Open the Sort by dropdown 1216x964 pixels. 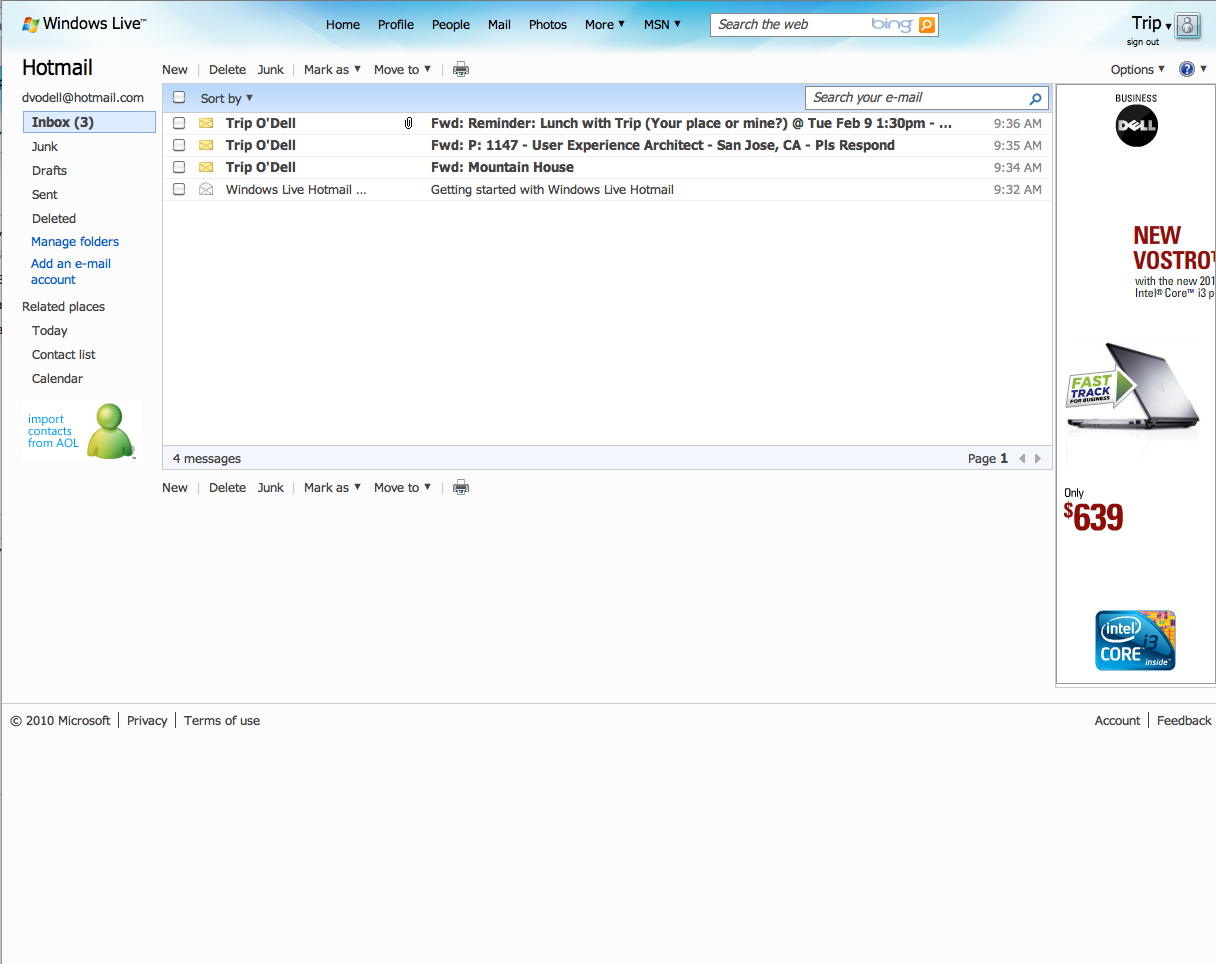click(x=227, y=98)
